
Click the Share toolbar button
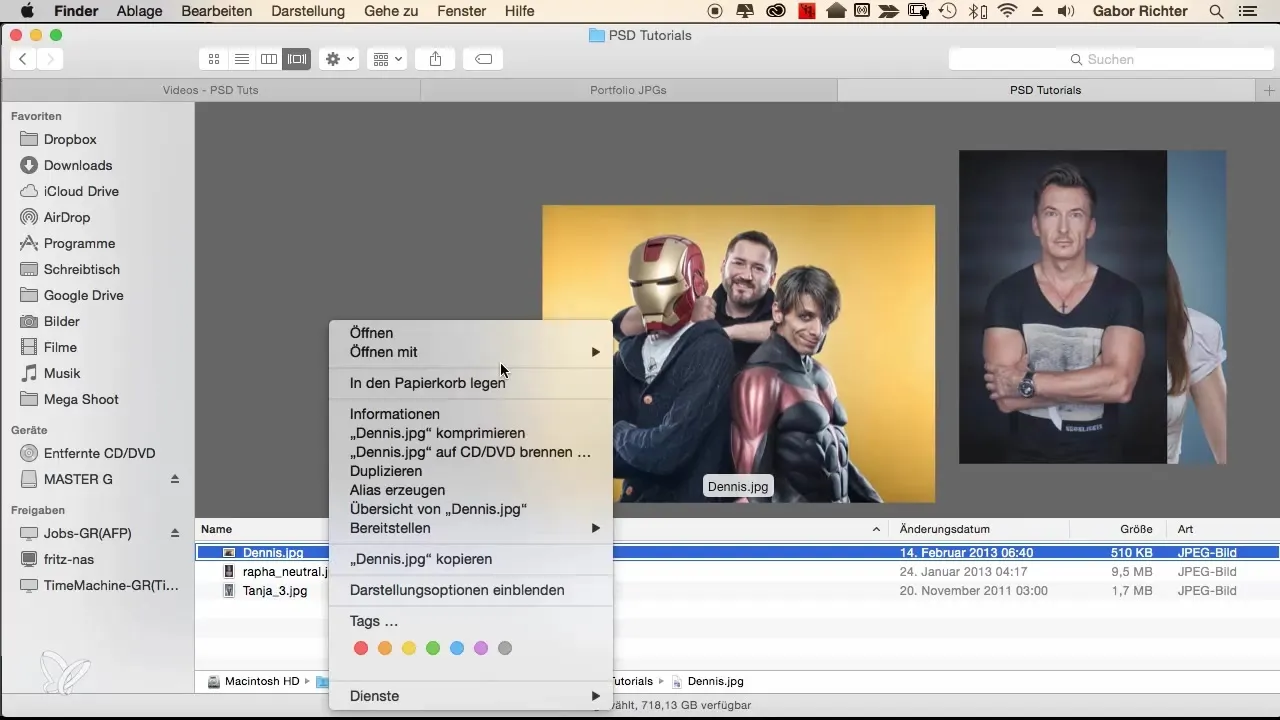pyautogui.click(x=435, y=59)
